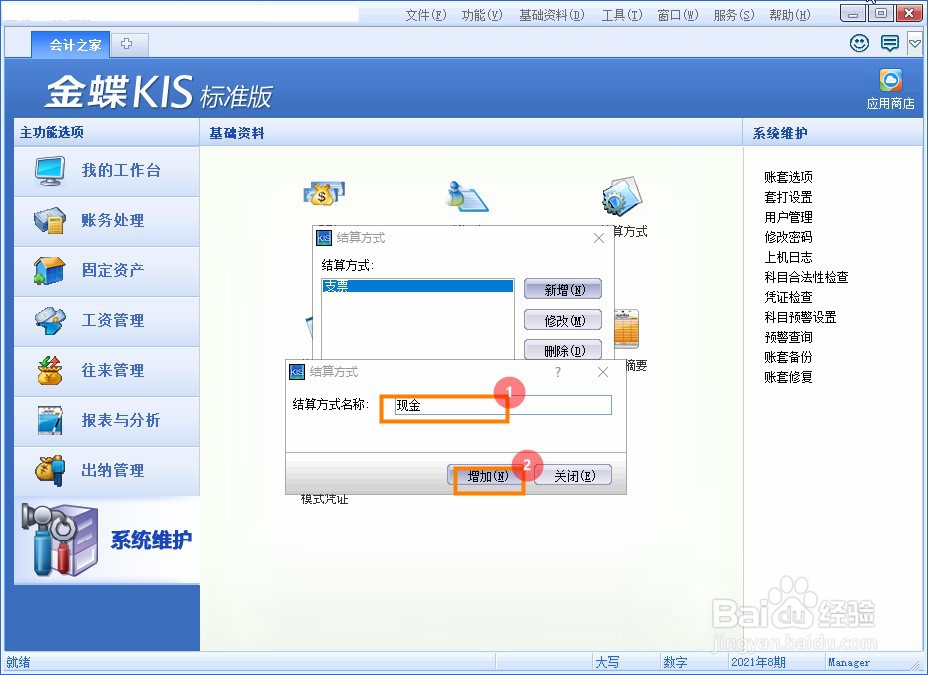Open 科目合法性检查 link
This screenshot has height=675, width=928.
(806, 277)
